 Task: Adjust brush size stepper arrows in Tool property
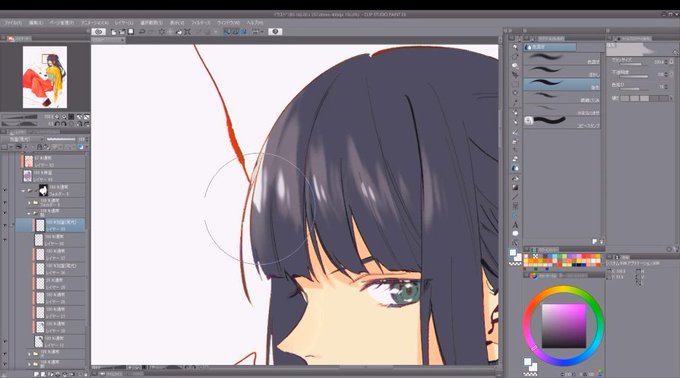[667, 62]
